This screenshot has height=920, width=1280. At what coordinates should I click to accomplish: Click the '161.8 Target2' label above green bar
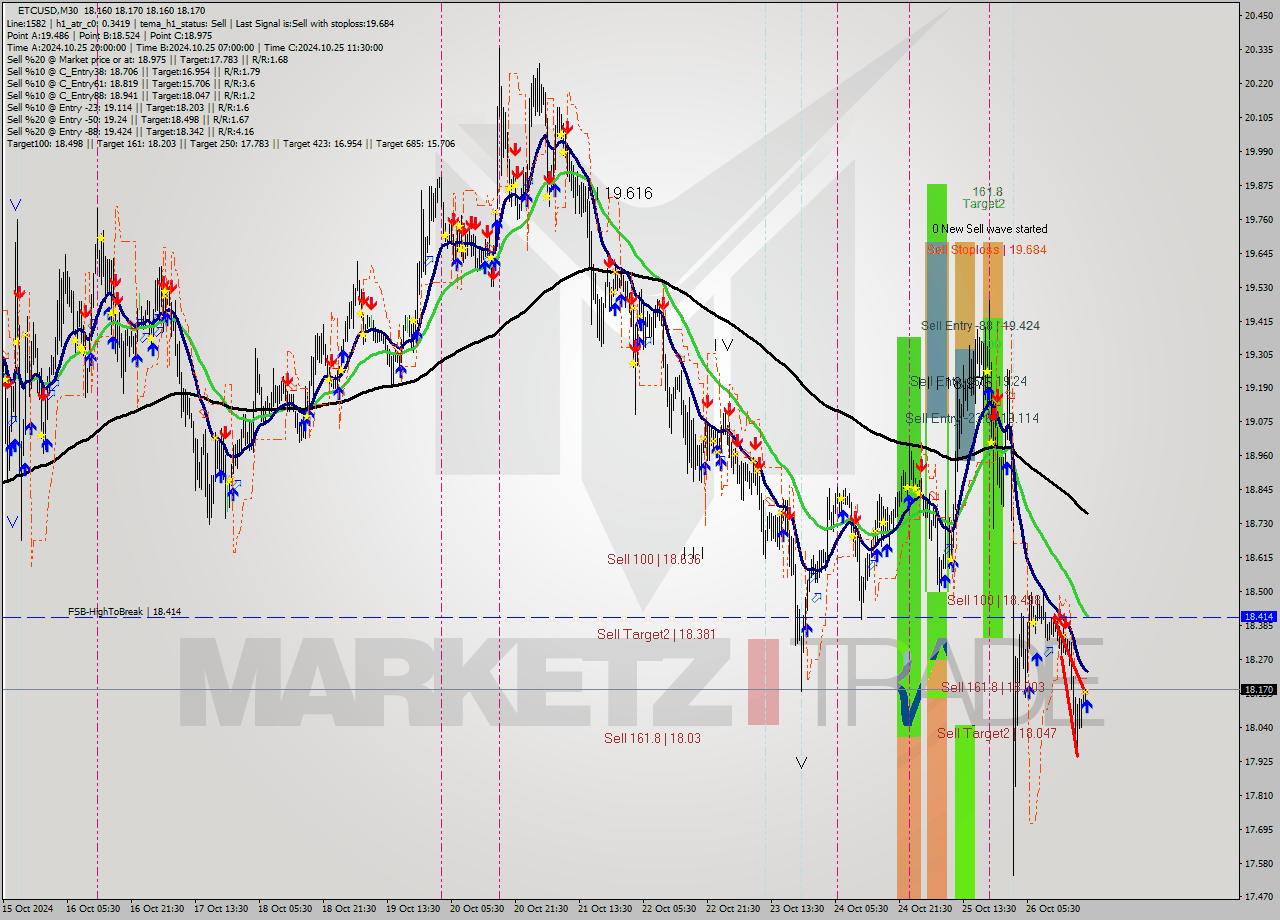click(x=986, y=197)
